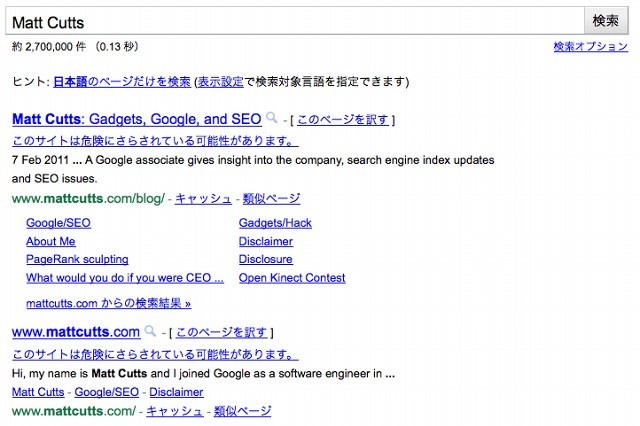Open the www.mattcutts.com result title
Screen dimensions: 640x426
[x=76, y=332]
